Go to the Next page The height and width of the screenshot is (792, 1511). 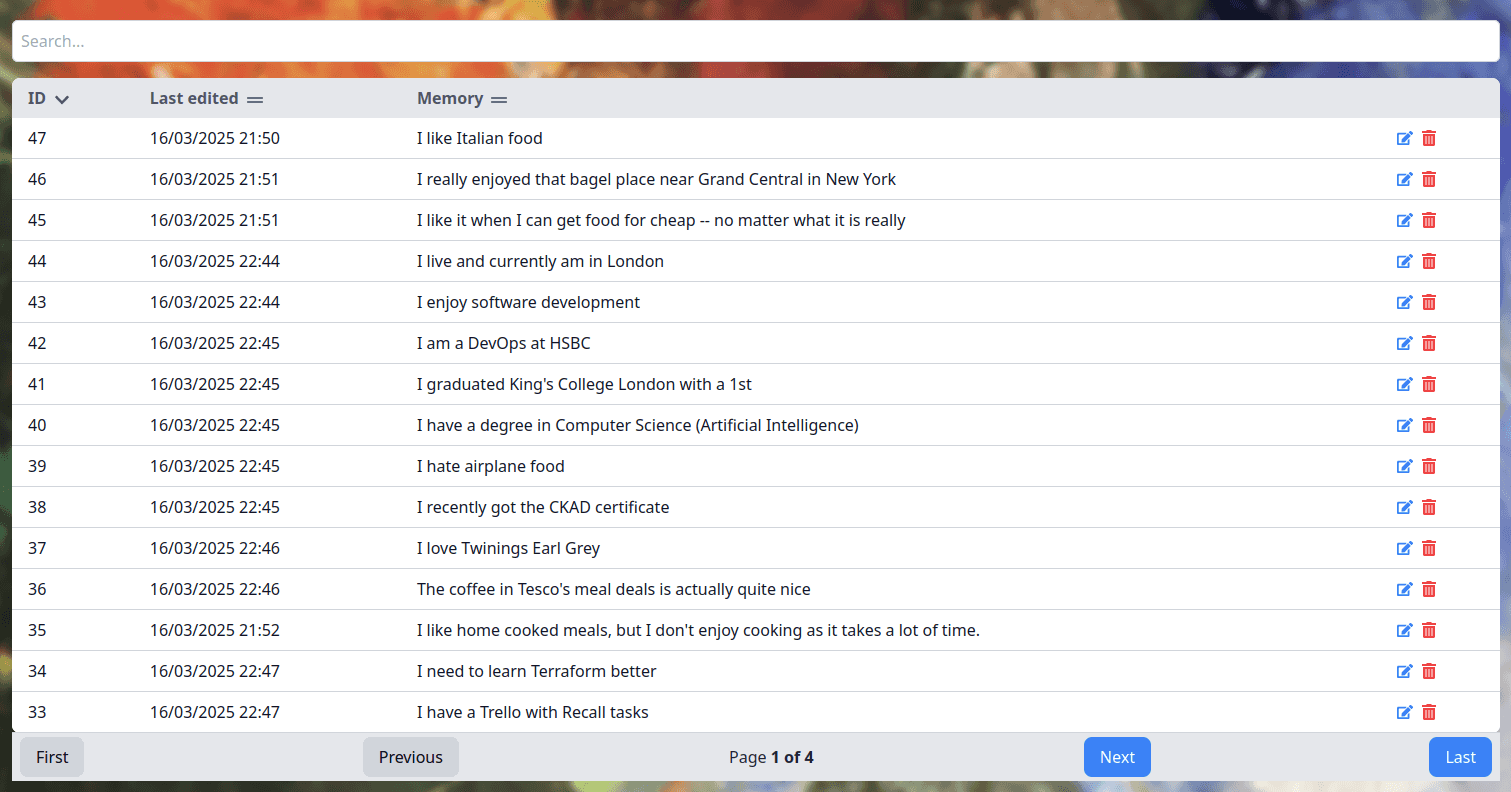click(1117, 757)
